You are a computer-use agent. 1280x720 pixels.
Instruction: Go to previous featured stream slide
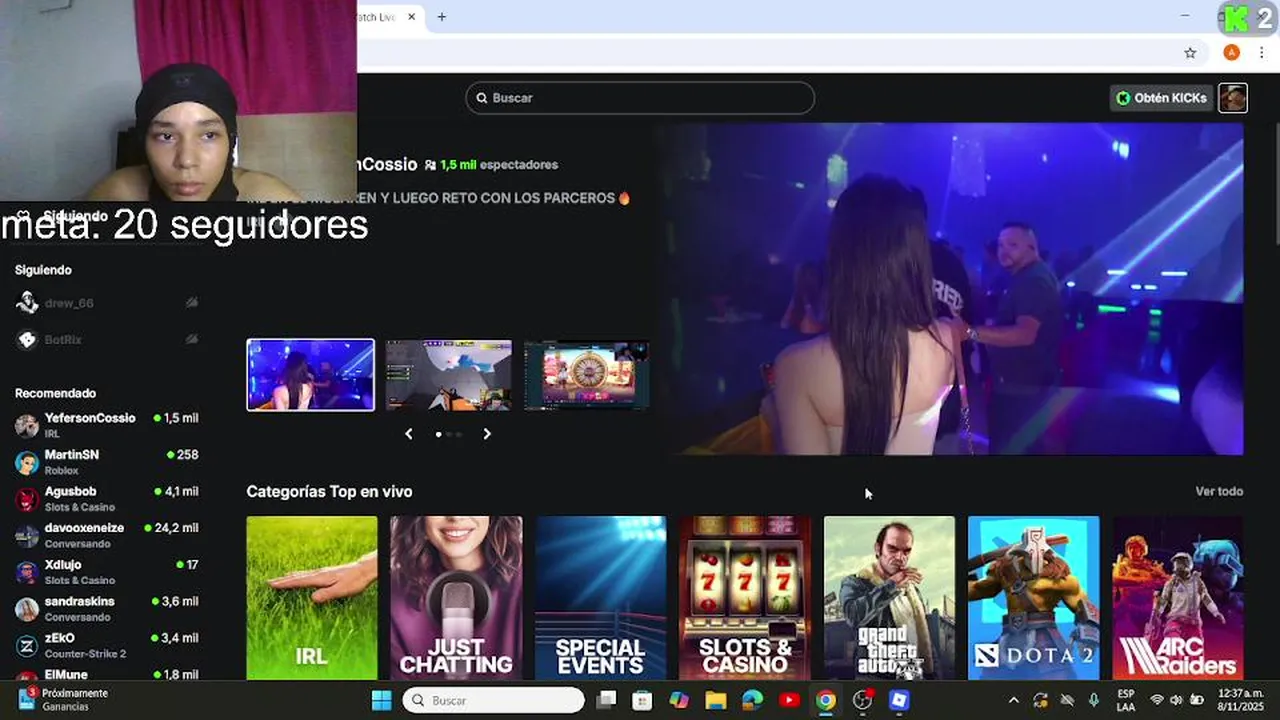coord(408,434)
